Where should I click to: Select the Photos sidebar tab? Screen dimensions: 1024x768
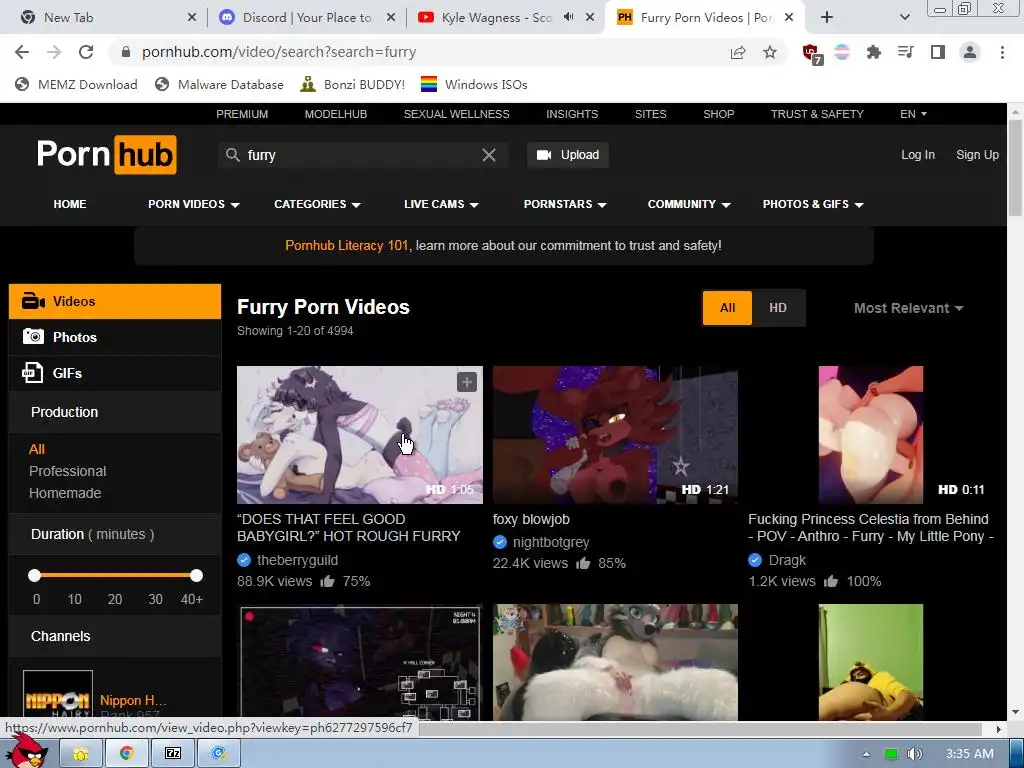tap(115, 337)
